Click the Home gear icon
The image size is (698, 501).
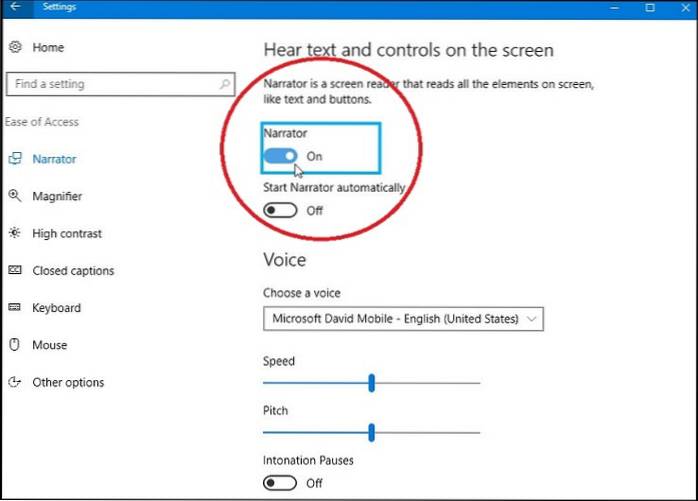click(15, 47)
